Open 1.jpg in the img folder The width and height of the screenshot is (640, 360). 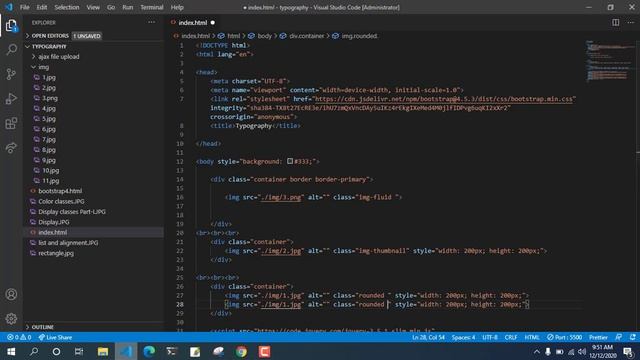point(49,78)
